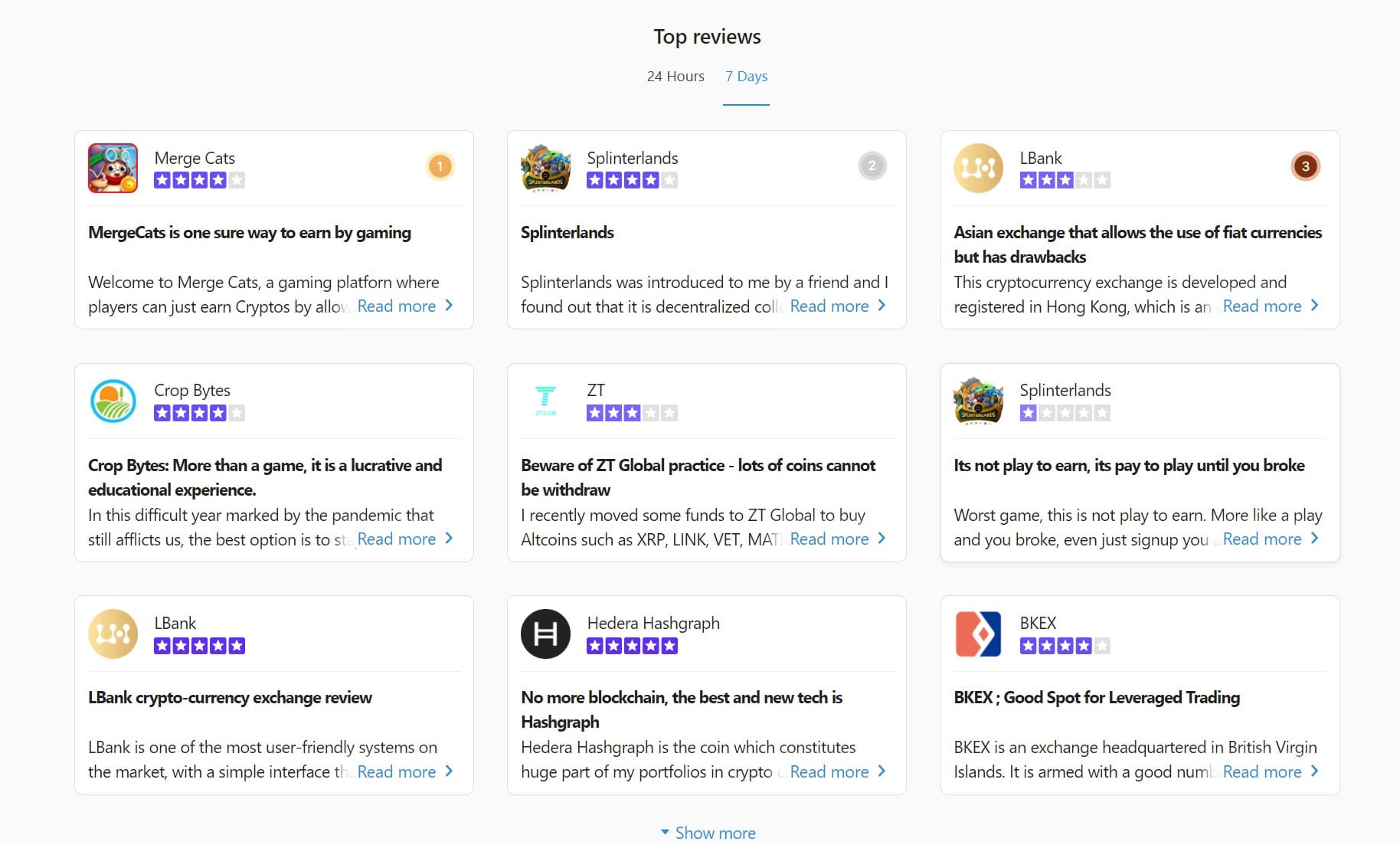Switch to the 24 Hours tab
The width and height of the screenshot is (1400, 845).
(675, 77)
